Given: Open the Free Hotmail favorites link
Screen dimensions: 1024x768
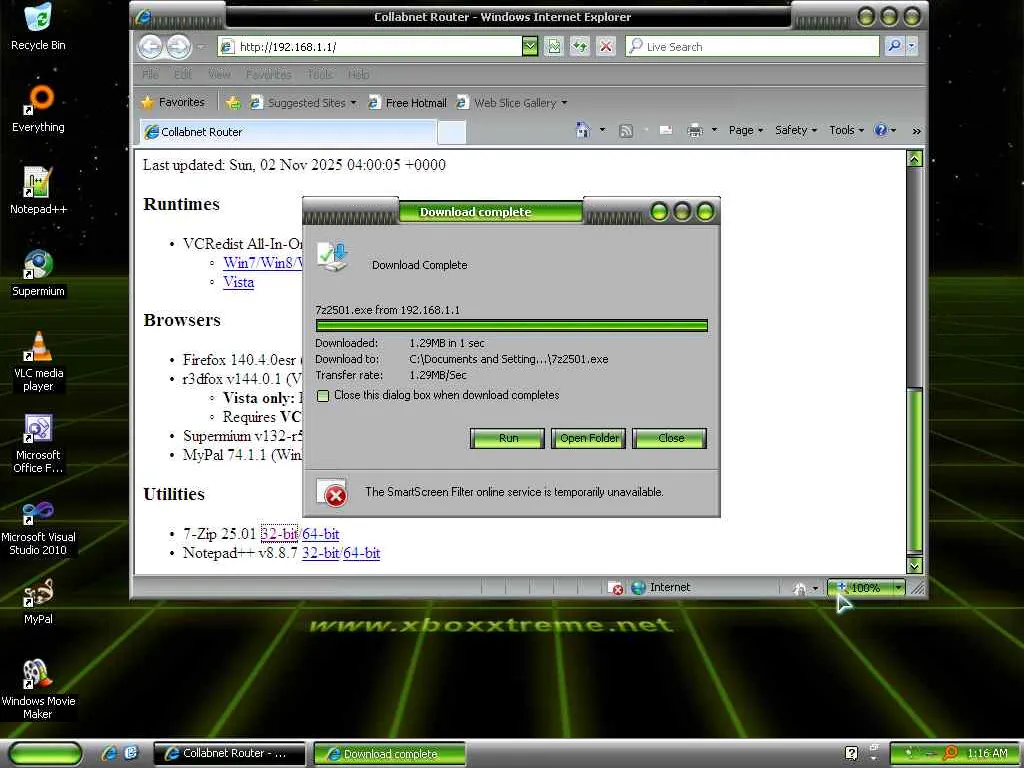Looking at the screenshot, I should pos(408,103).
